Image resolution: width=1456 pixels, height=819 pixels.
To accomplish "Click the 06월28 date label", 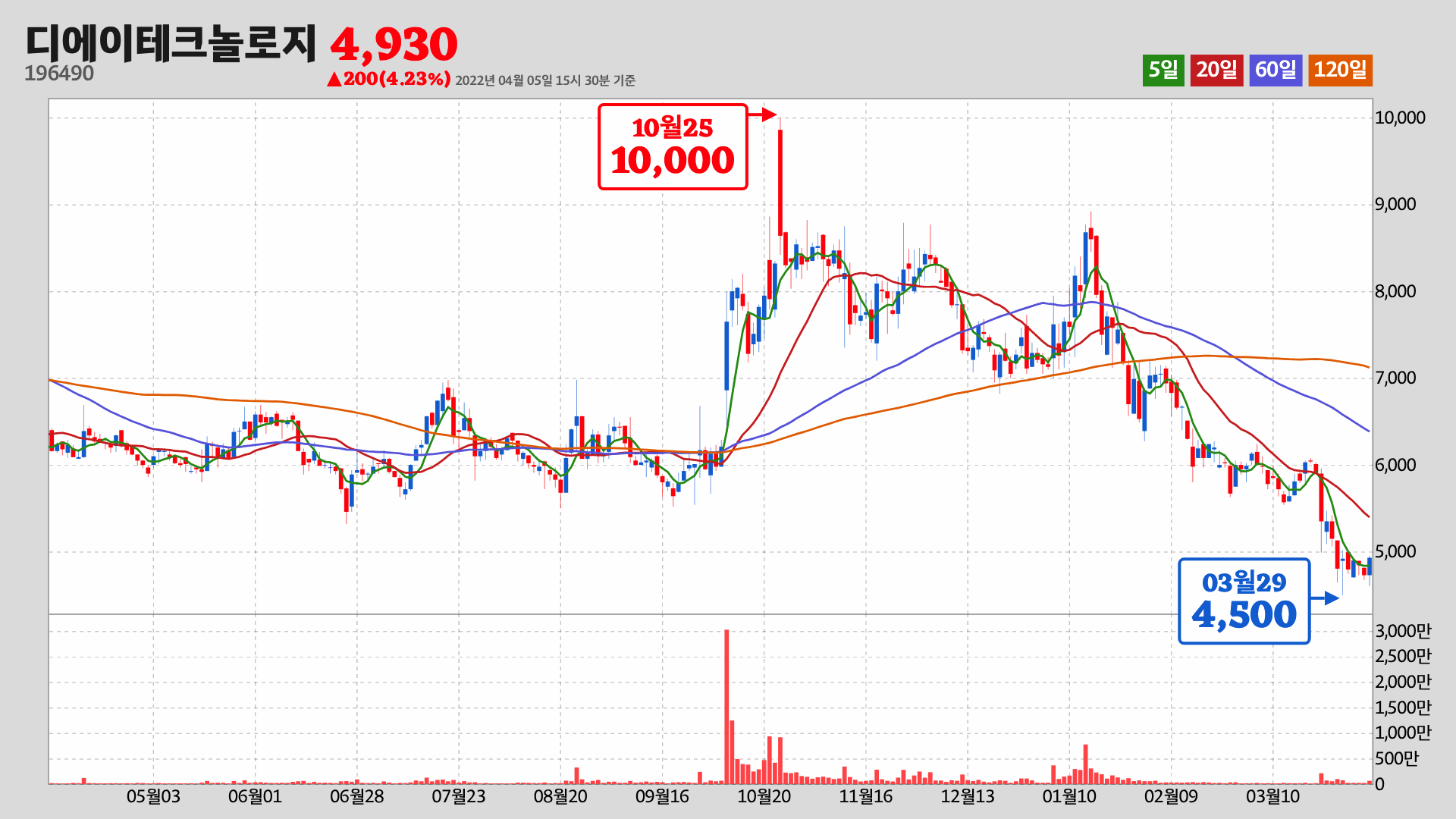I will point(357,797).
